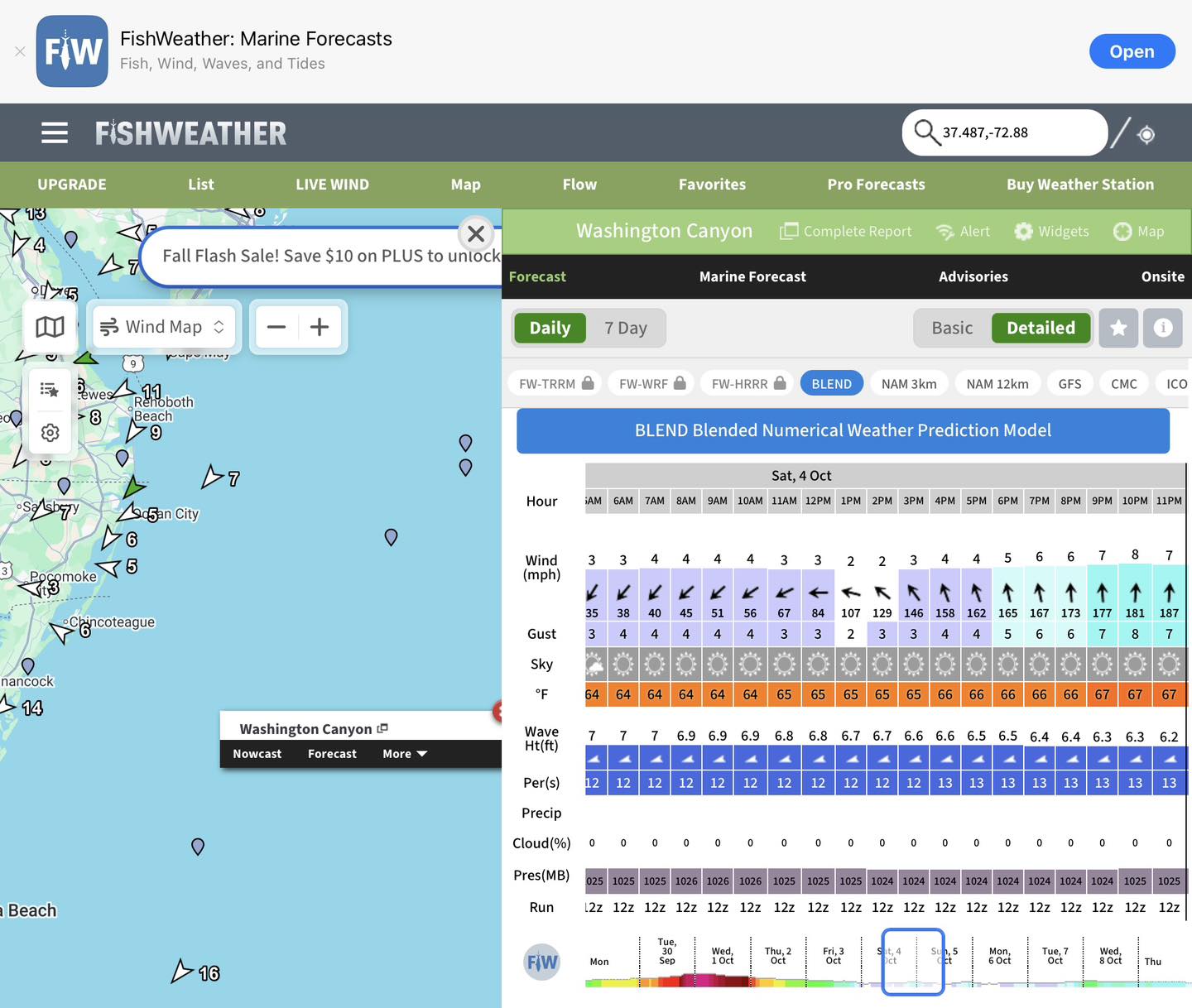Viewport: 1192px width, 1008px height.
Task: Switch to Daily view
Action: [x=550, y=329]
